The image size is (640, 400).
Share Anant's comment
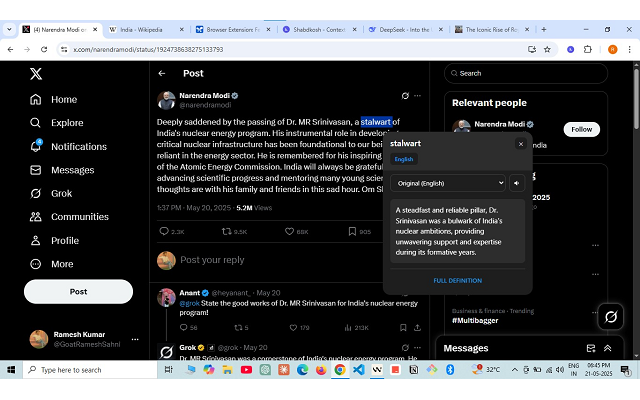point(417,327)
